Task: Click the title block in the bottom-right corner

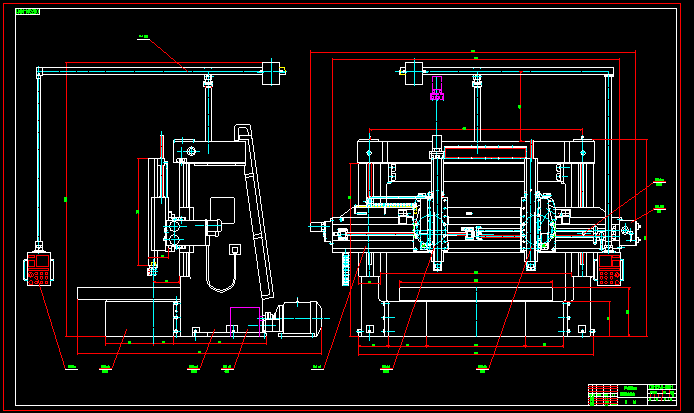Action: [632, 394]
